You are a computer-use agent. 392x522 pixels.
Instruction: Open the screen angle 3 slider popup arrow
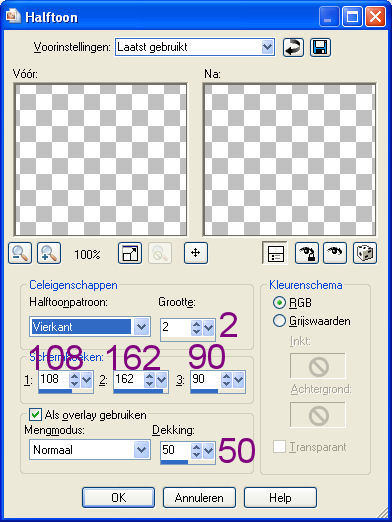pos(239,380)
